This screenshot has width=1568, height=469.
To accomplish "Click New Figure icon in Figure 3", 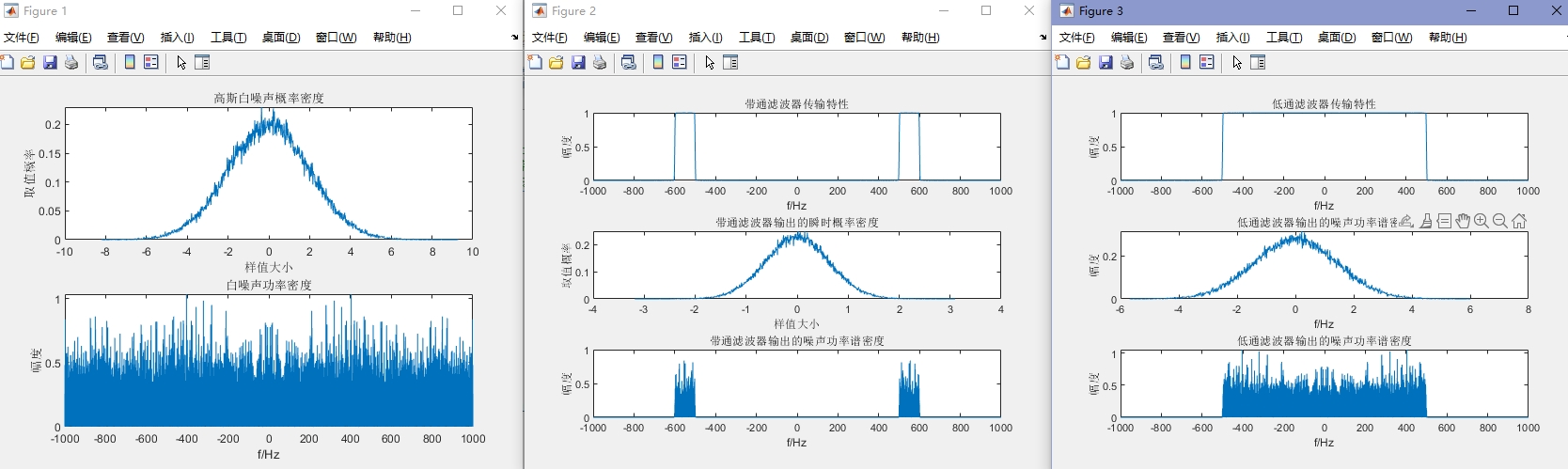I will 1062,62.
